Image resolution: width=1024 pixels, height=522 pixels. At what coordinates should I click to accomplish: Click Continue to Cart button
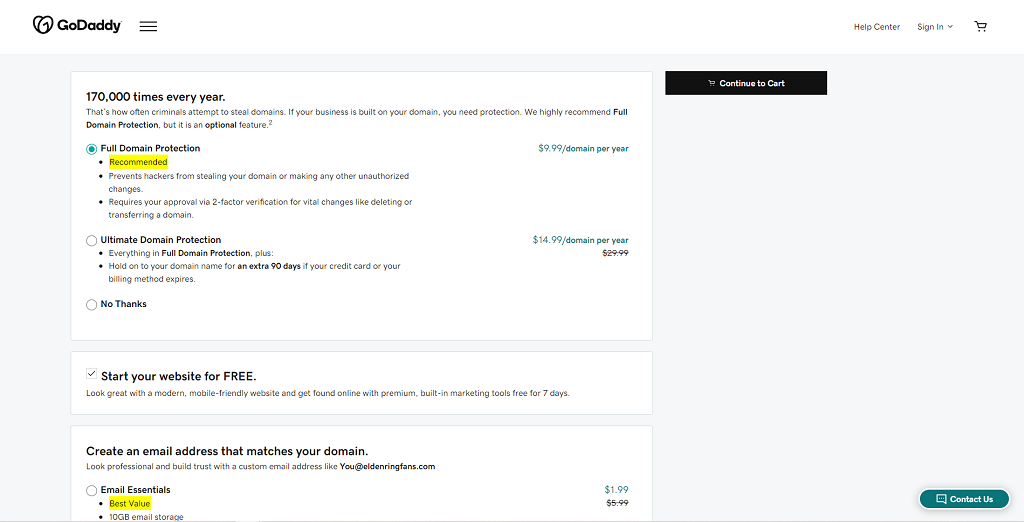(746, 83)
